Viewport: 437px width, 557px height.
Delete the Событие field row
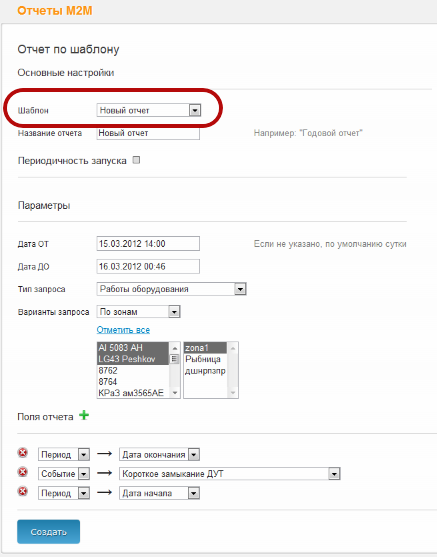point(23,472)
